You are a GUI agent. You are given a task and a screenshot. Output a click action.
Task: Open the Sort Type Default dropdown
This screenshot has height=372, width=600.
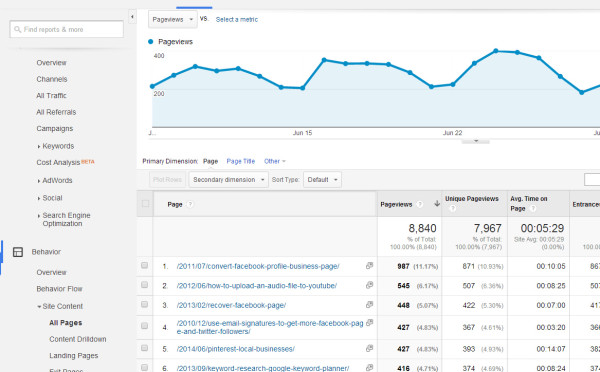tap(322, 179)
